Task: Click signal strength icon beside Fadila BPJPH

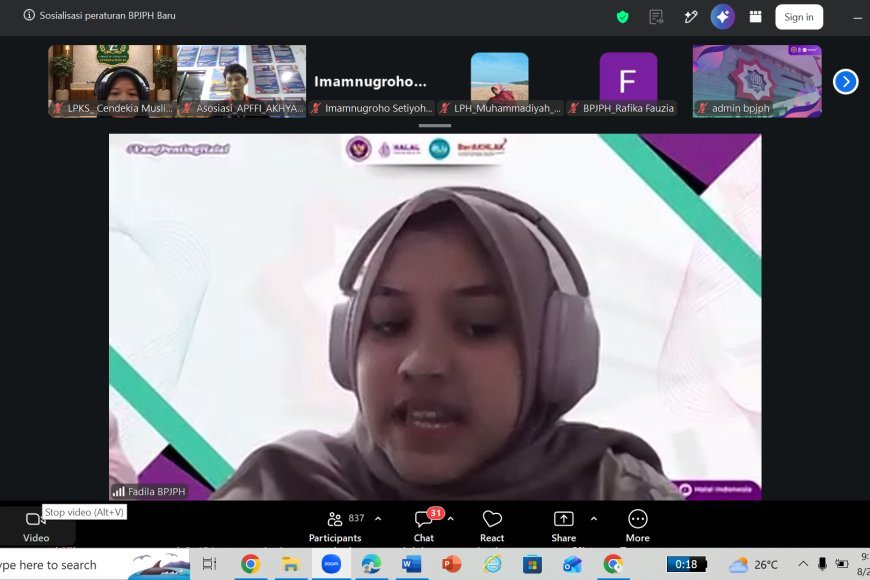Action: tap(118, 492)
